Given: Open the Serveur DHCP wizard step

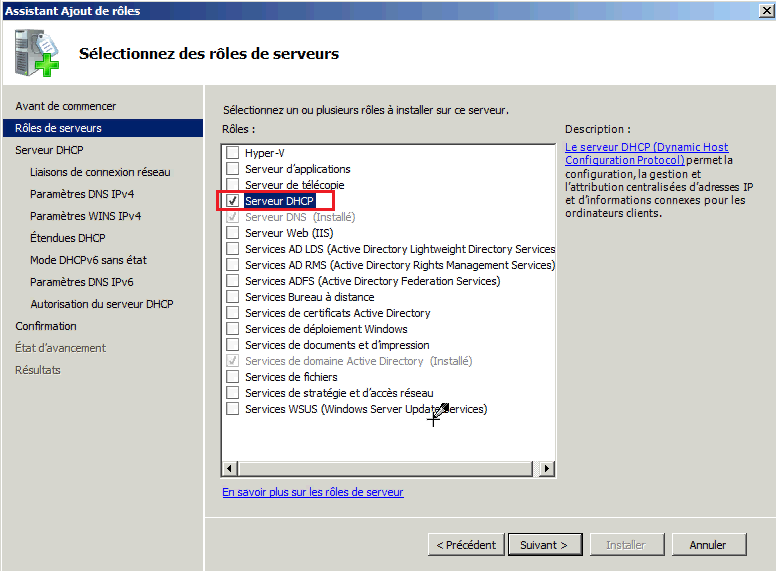Looking at the screenshot, I should [49, 150].
